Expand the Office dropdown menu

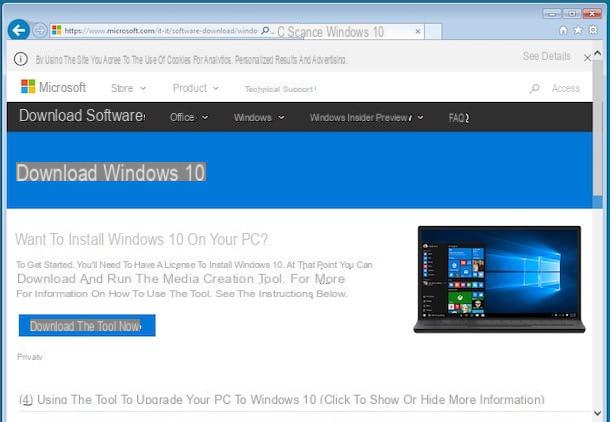coord(189,117)
